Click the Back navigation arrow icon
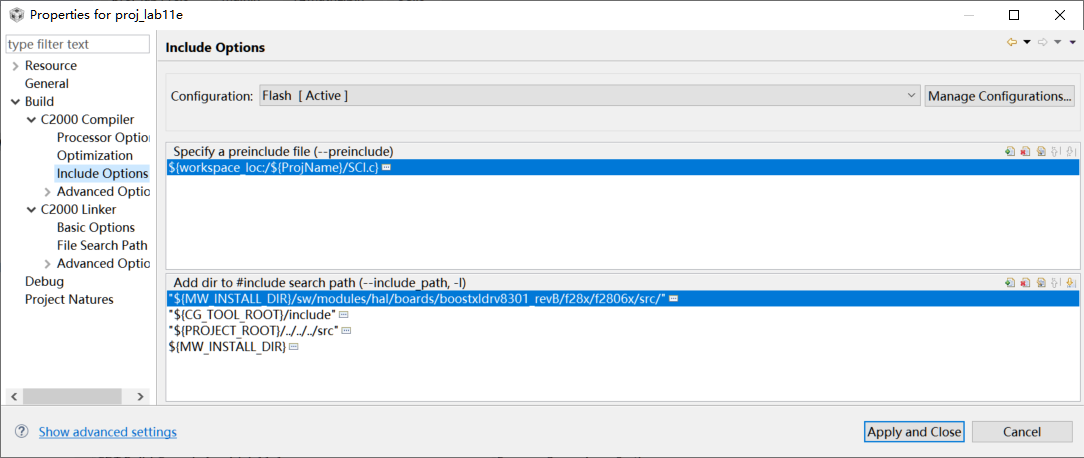The image size is (1084, 458). (x=1012, y=42)
